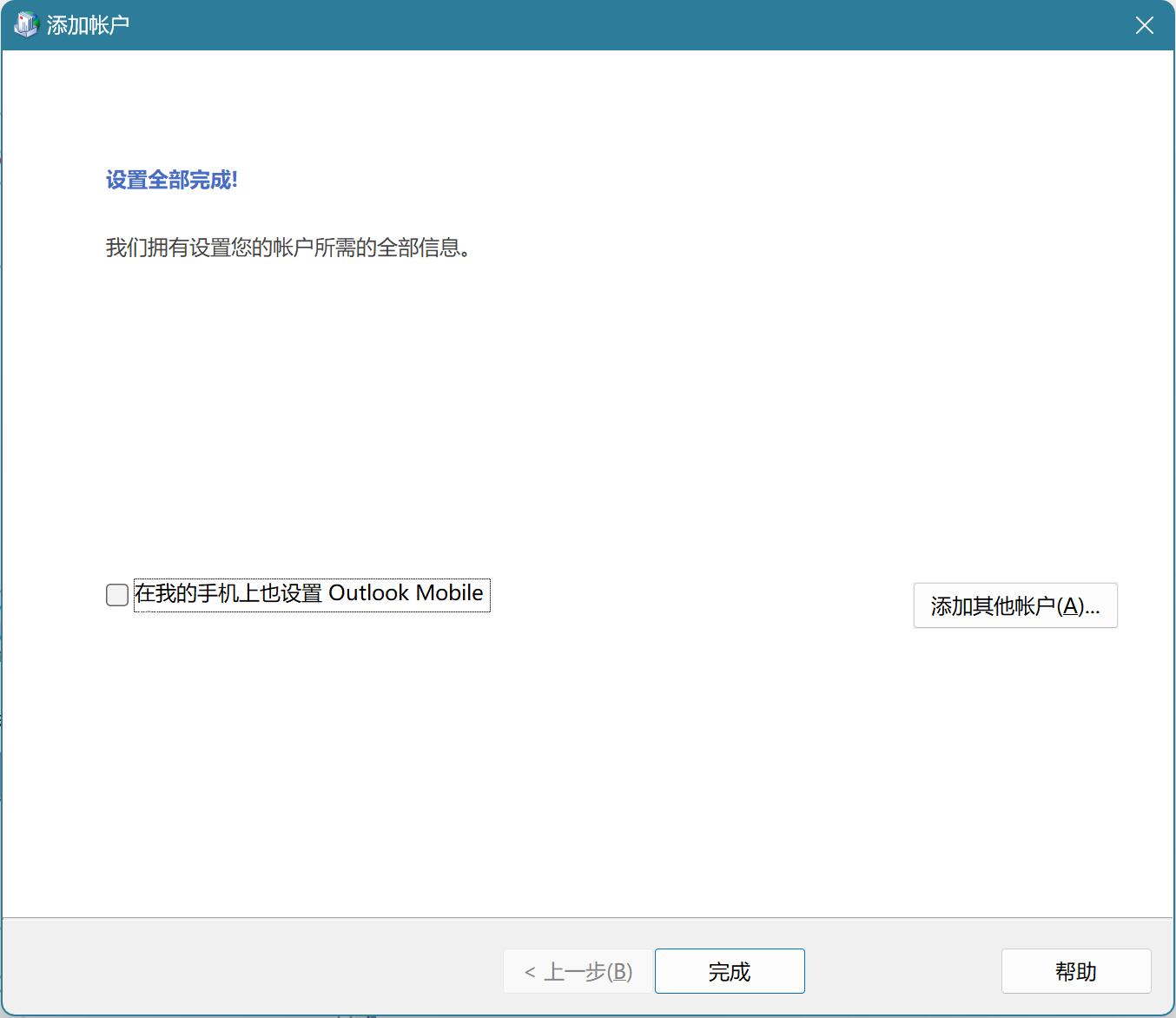Click the 添加帐户 title text
This screenshot has width=1176, height=1018.
88,25
